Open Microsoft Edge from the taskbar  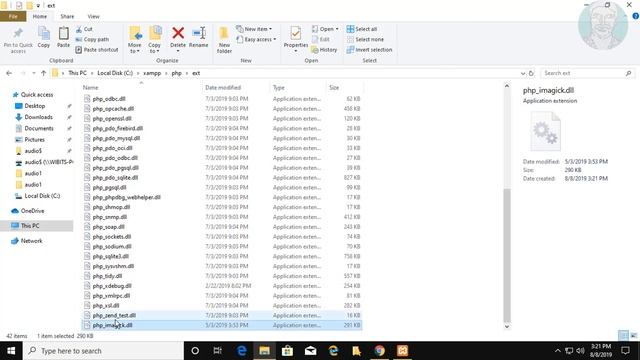(x=241, y=351)
